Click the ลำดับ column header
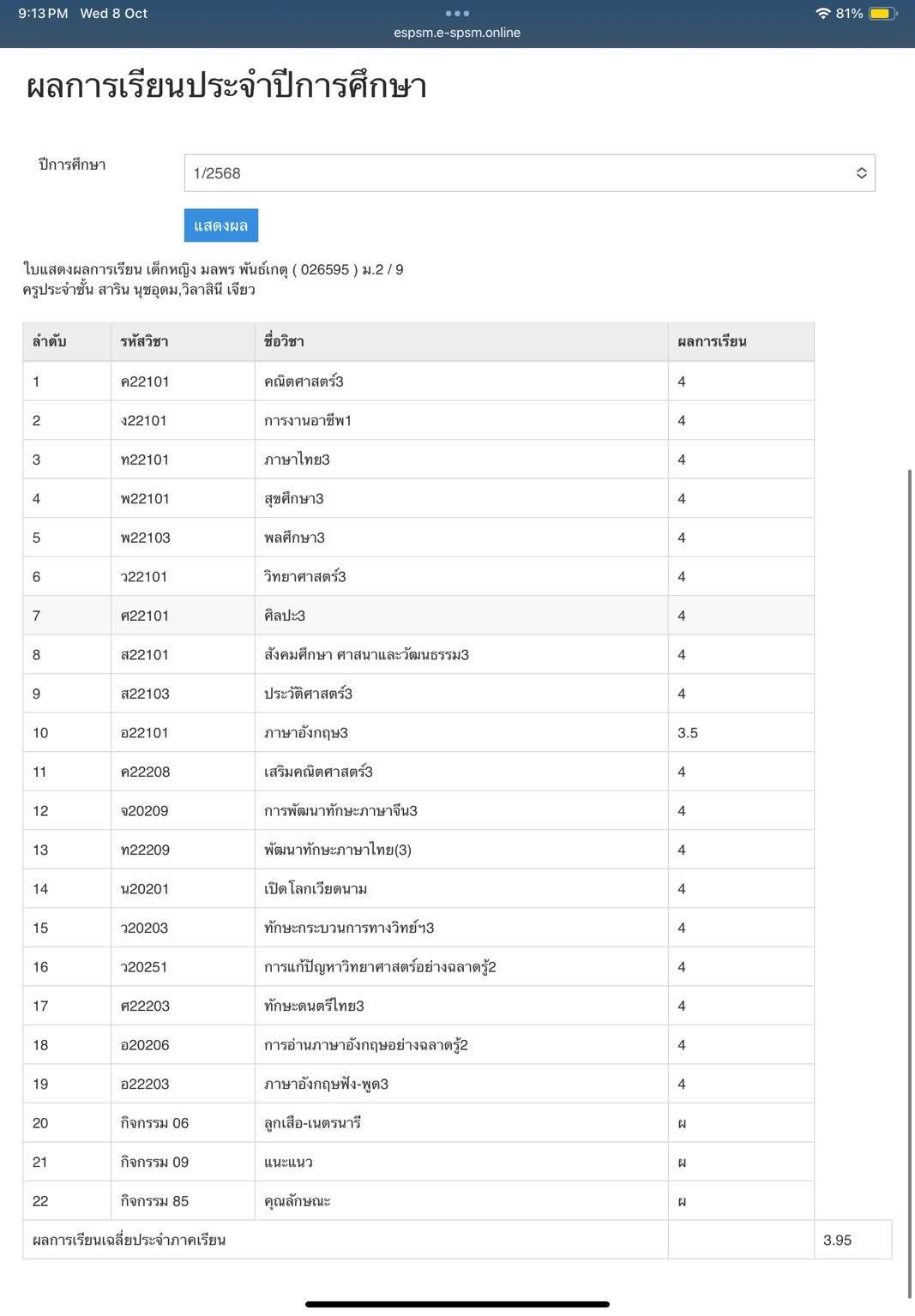This screenshot has height=1316, width=915. click(50, 341)
